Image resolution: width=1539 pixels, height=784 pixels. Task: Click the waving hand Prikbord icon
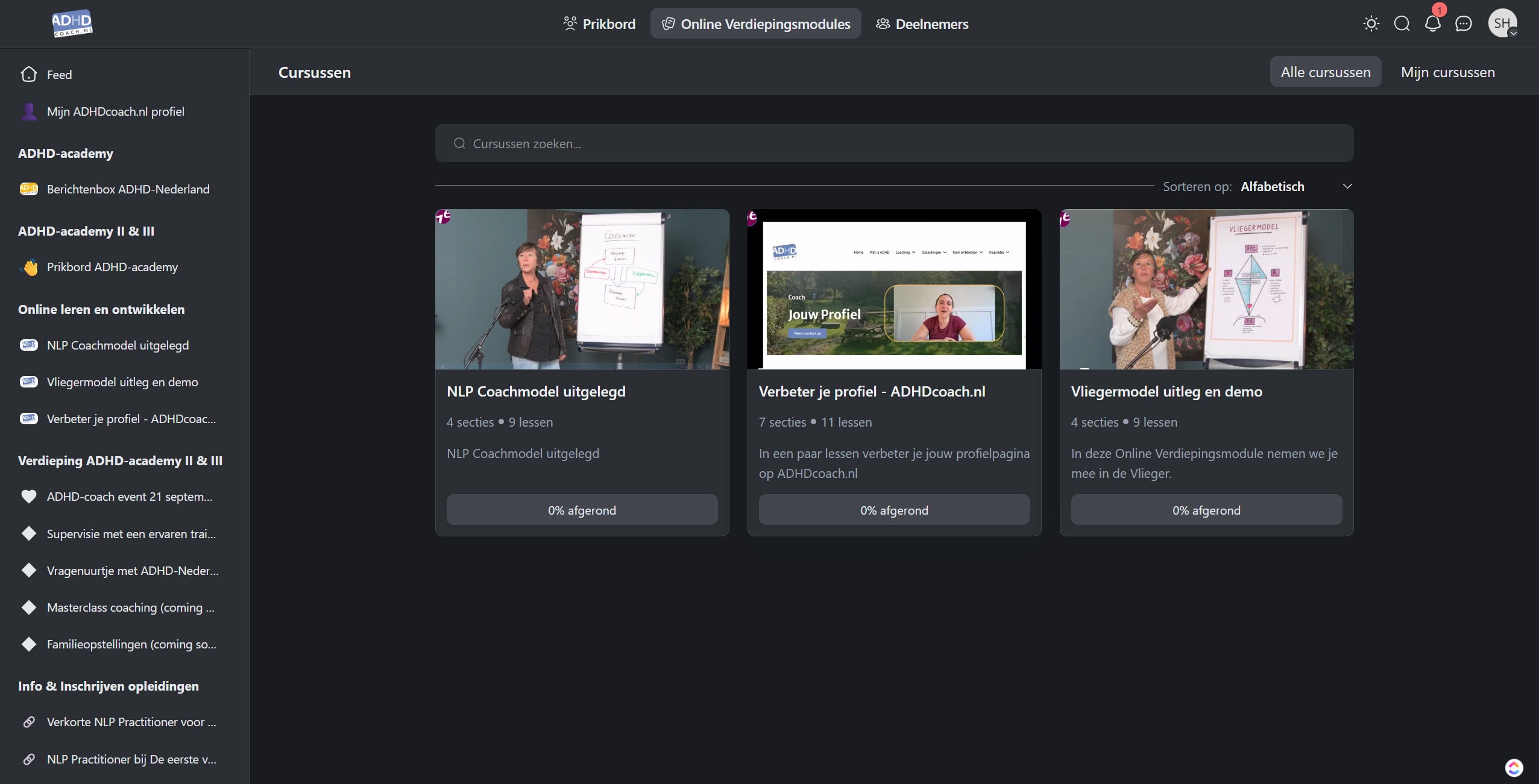(x=28, y=267)
